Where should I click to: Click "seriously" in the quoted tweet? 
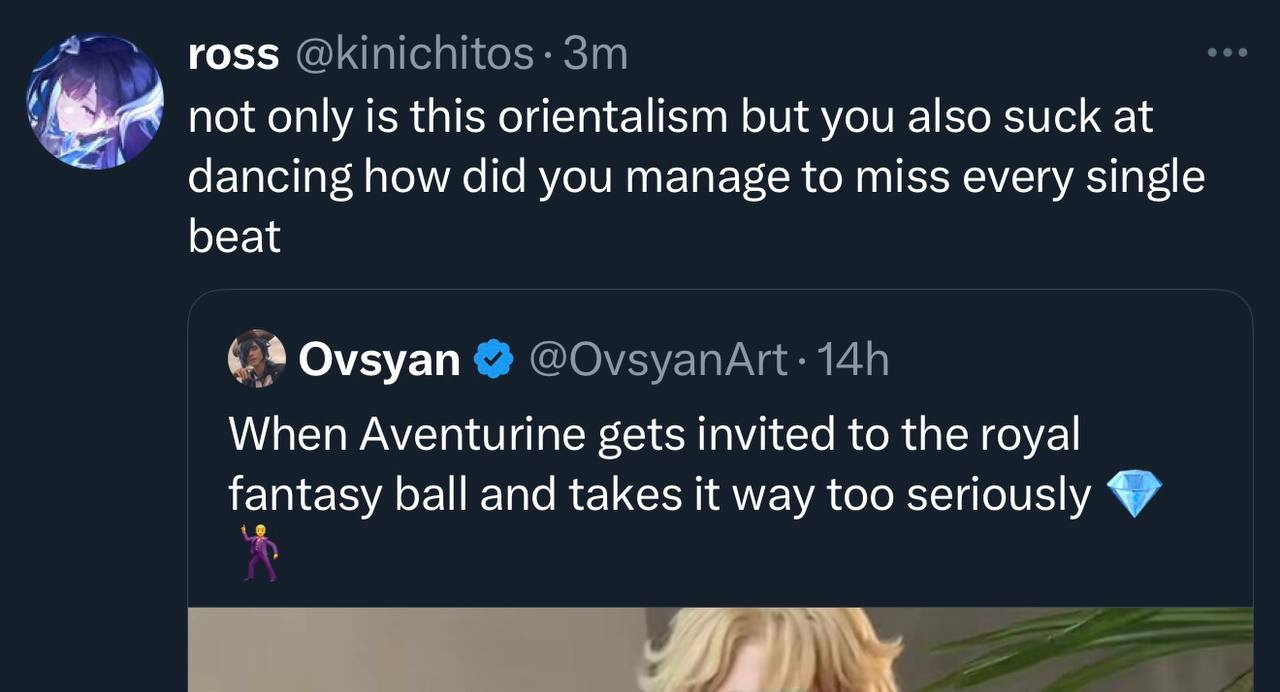[x=997, y=496]
